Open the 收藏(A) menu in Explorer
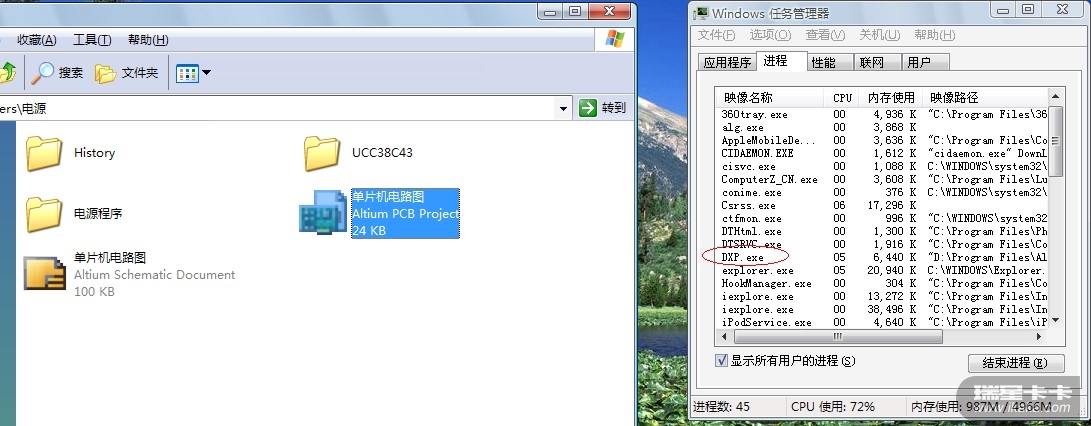The height and width of the screenshot is (426, 1091). click(37, 40)
